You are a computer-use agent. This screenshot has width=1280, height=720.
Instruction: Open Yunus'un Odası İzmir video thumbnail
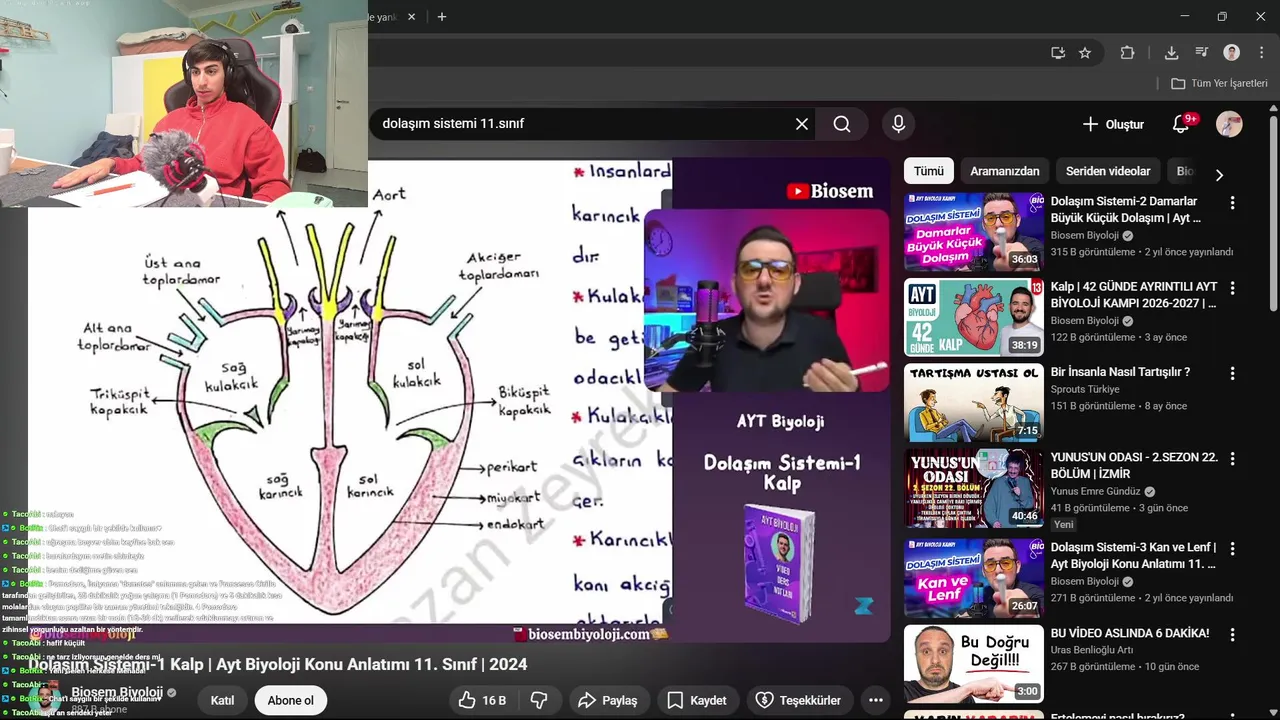point(974,489)
